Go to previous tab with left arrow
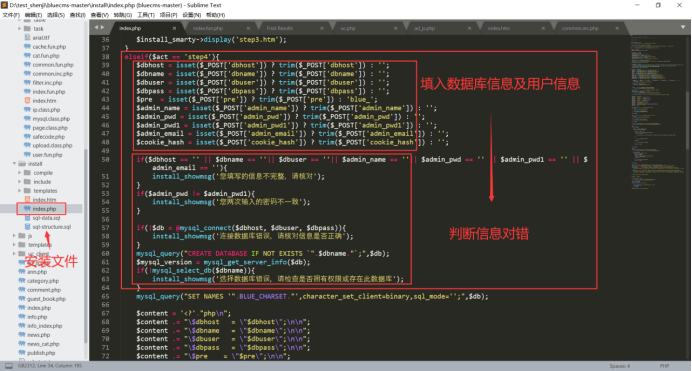The width and height of the screenshot is (692, 371). (96, 27)
